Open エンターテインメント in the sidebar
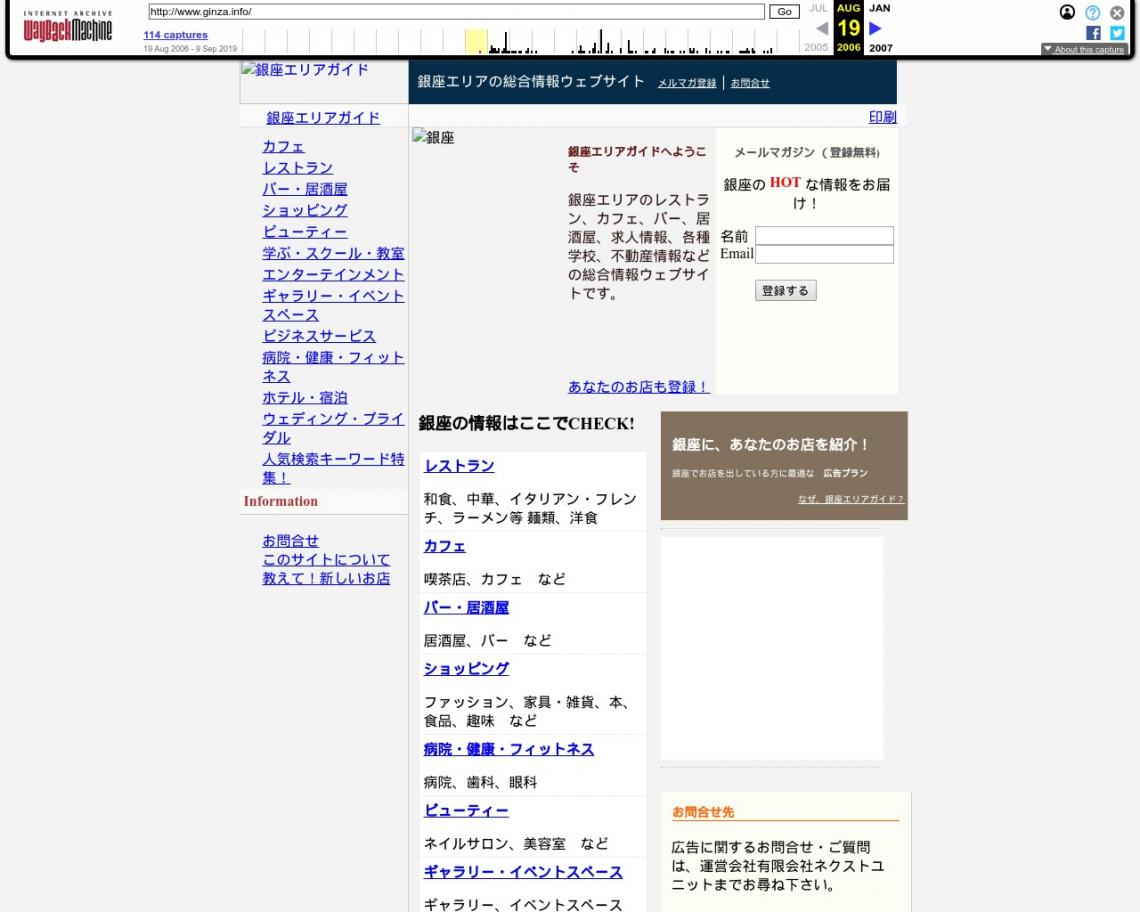Screen dimensions: 1140x912 [x=333, y=274]
